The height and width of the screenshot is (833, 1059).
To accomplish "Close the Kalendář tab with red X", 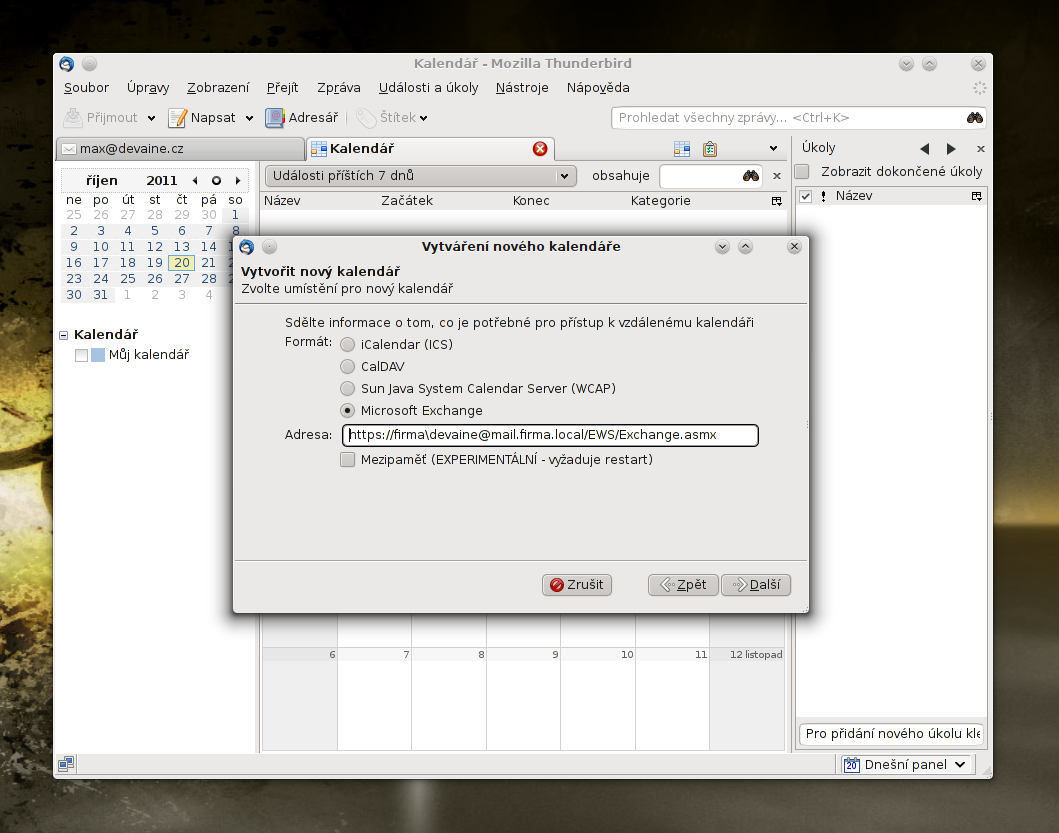I will click(540, 149).
